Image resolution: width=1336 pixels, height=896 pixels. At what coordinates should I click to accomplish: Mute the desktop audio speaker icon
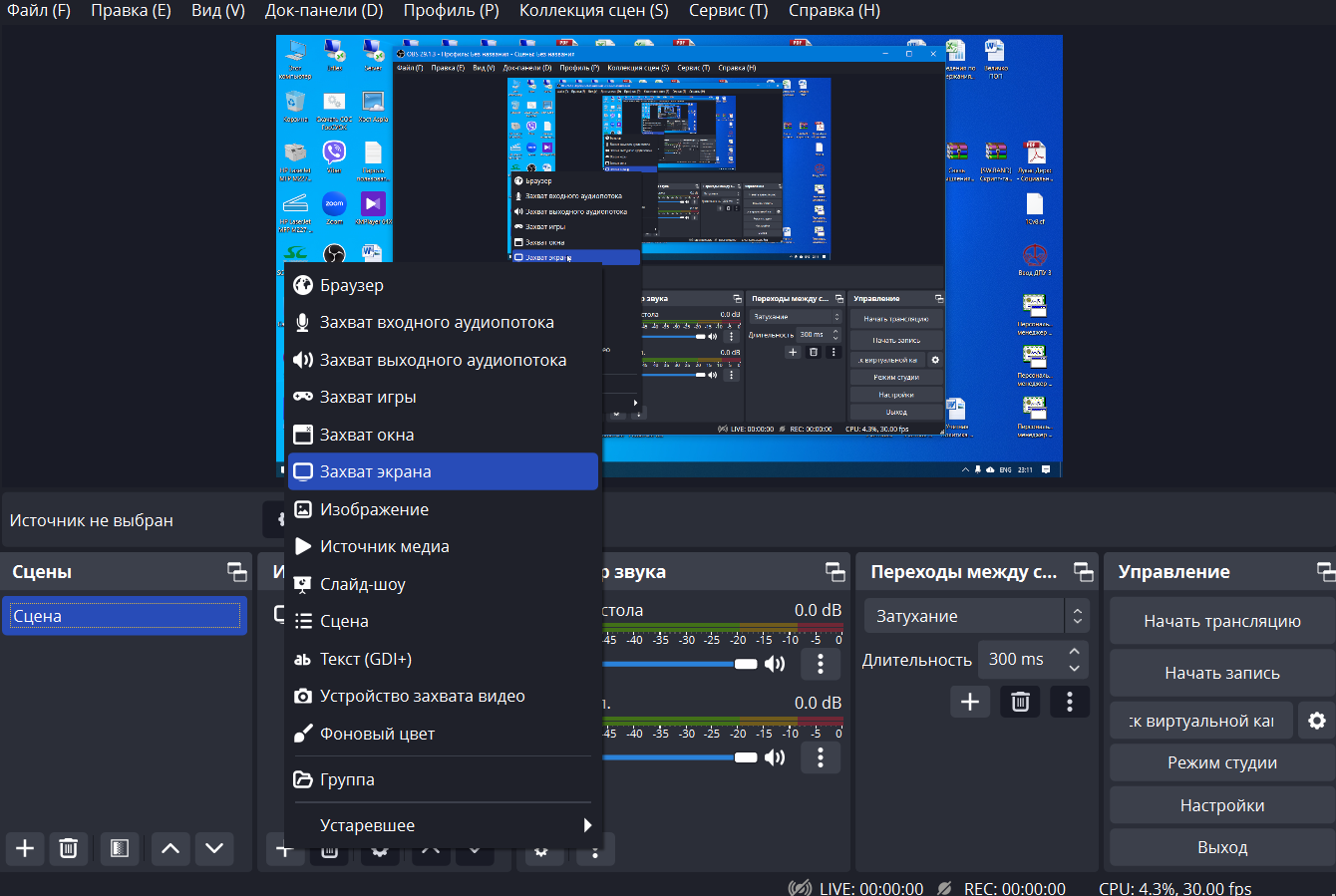click(x=775, y=664)
